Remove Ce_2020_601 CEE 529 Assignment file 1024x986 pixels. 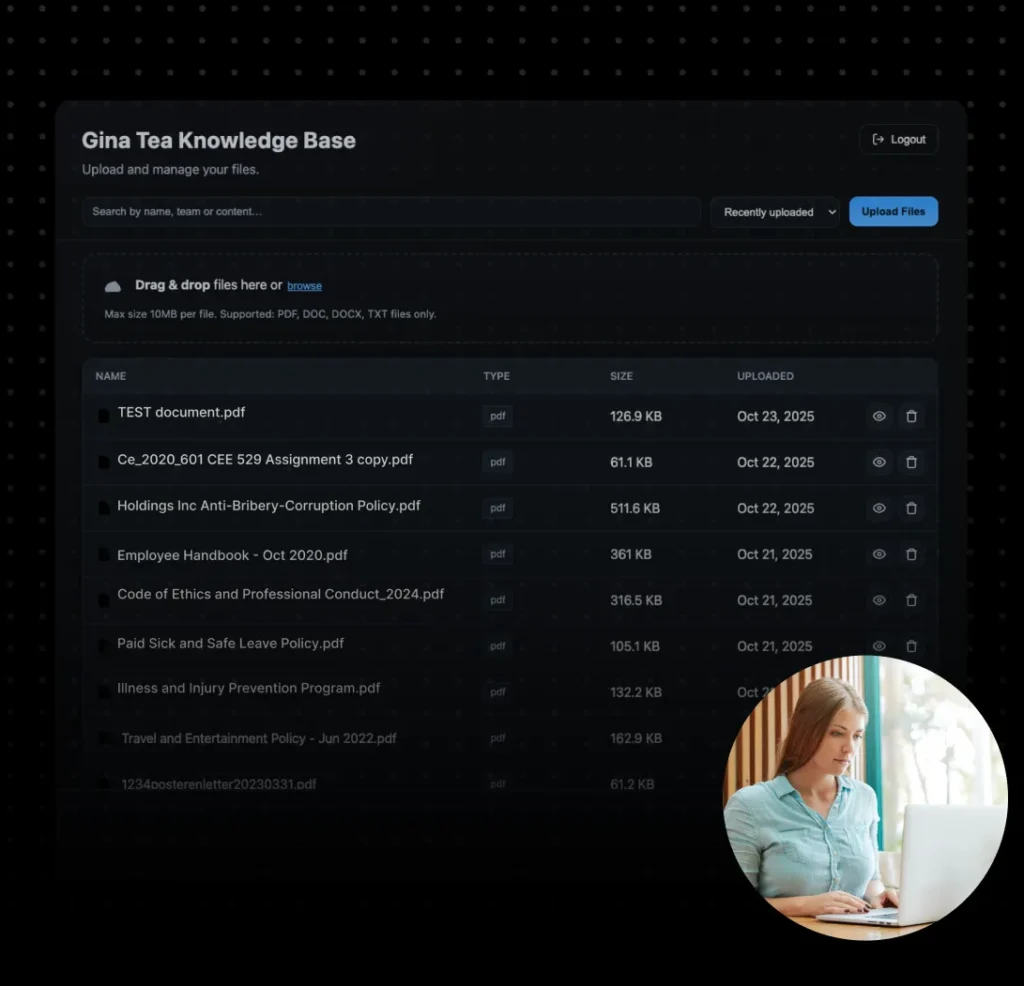pyautogui.click(x=911, y=462)
